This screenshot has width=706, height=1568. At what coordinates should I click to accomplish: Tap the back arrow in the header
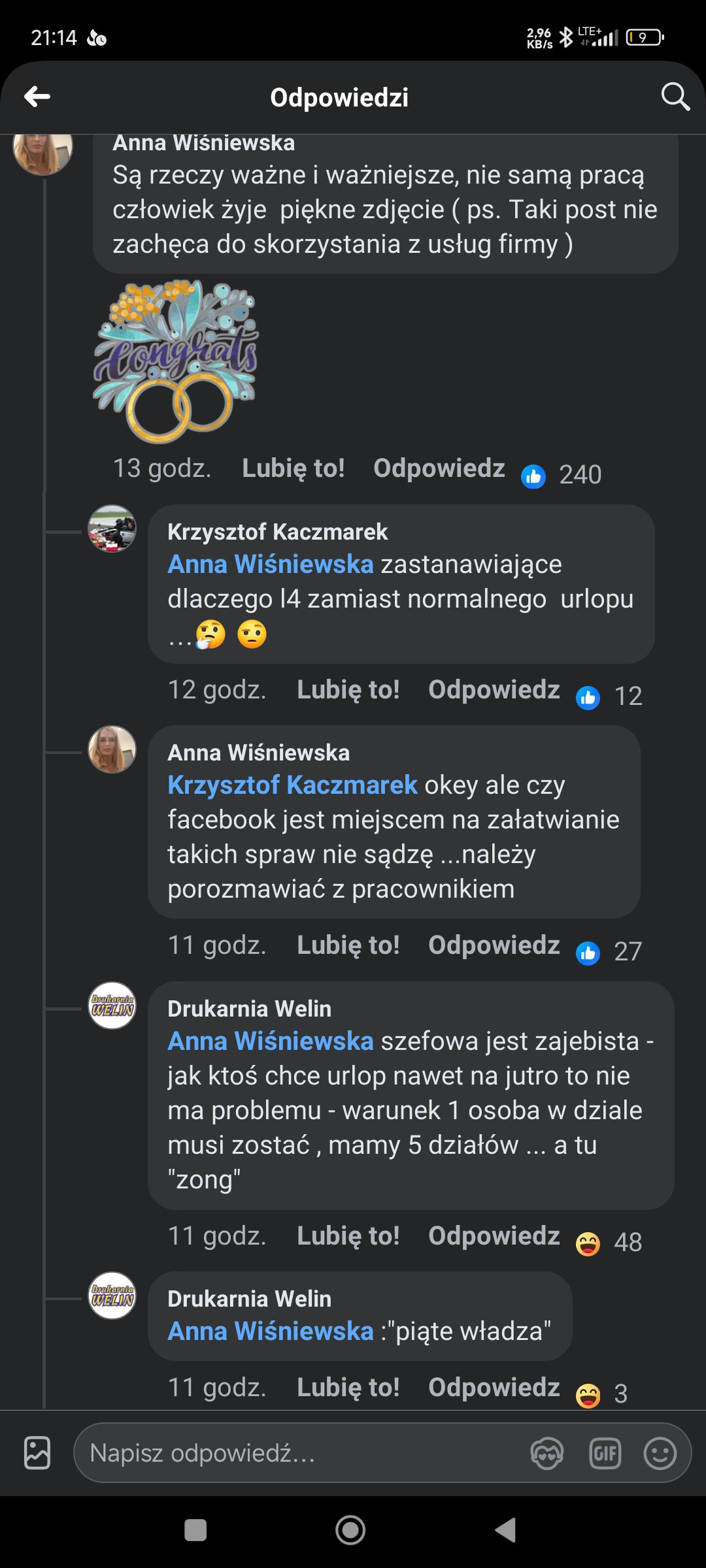pyautogui.click(x=37, y=97)
